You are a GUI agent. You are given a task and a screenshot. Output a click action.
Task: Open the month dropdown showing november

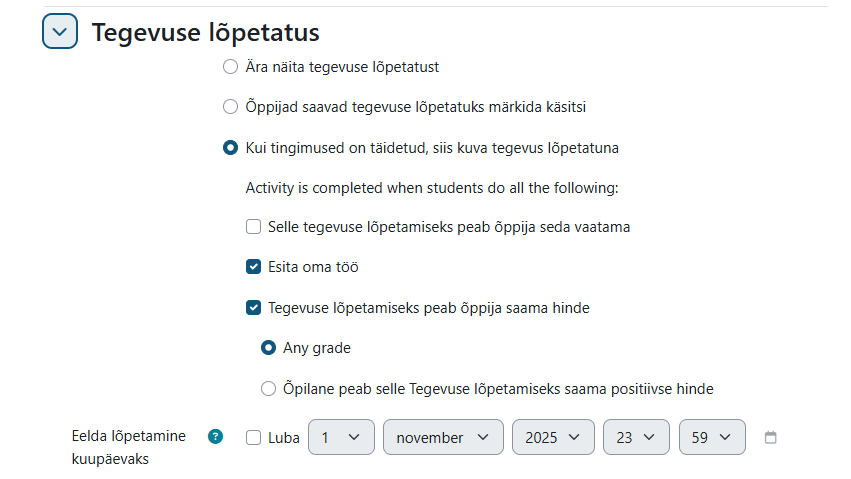[x=442, y=437]
